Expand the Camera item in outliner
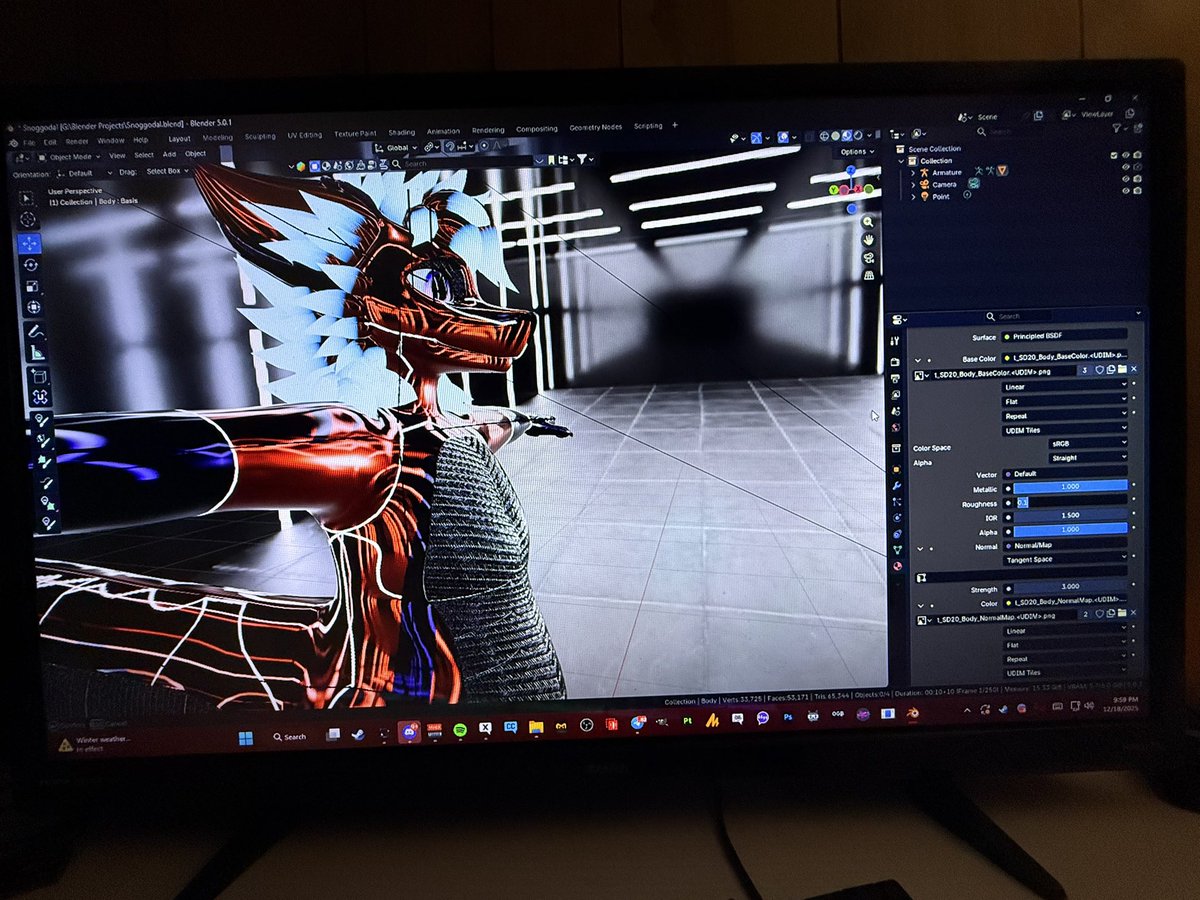This screenshot has height=900, width=1200. [913, 185]
